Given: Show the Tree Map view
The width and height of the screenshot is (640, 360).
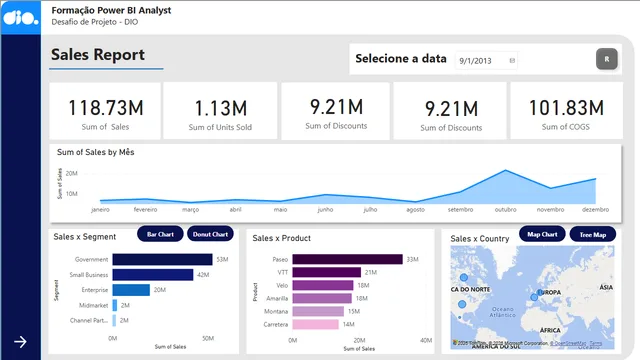Looking at the screenshot, I should 593,235.
